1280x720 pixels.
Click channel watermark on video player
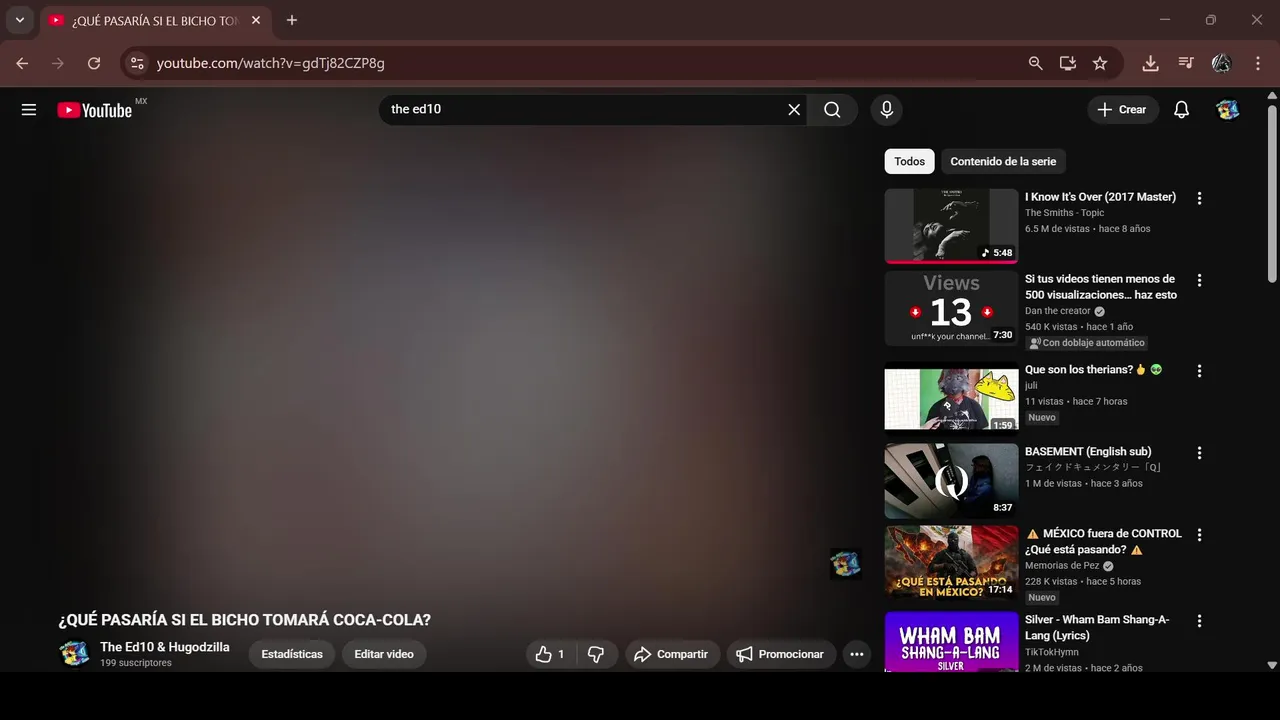click(845, 564)
